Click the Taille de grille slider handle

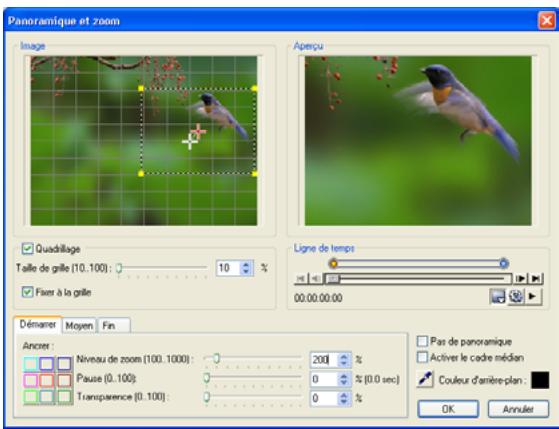click(119, 268)
